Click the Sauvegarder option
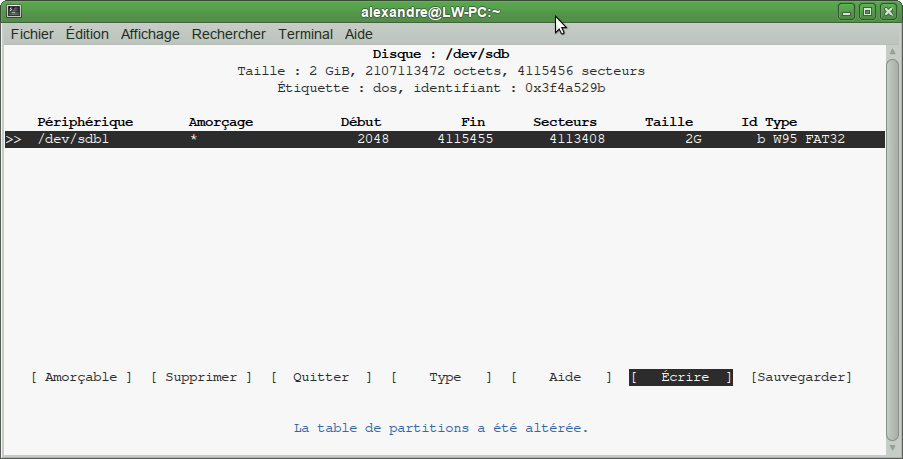This screenshot has height=459, width=903. point(801,377)
